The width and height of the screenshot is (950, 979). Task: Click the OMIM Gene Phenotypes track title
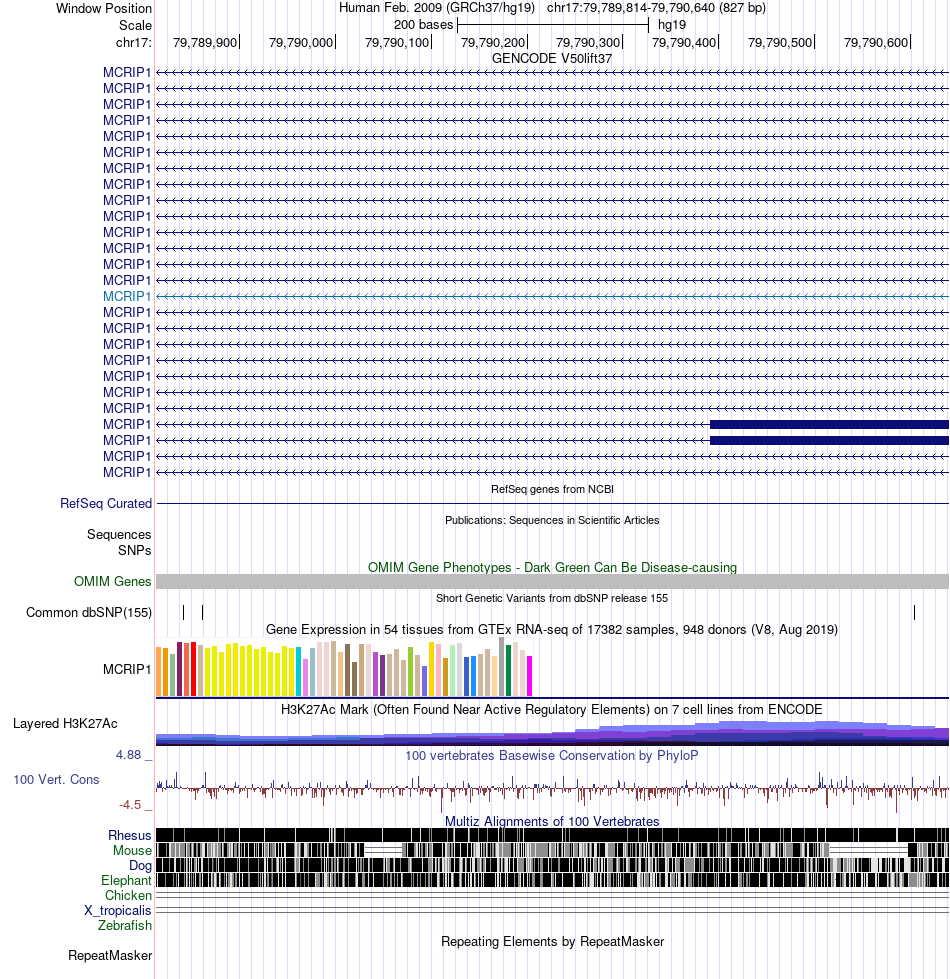click(552, 567)
